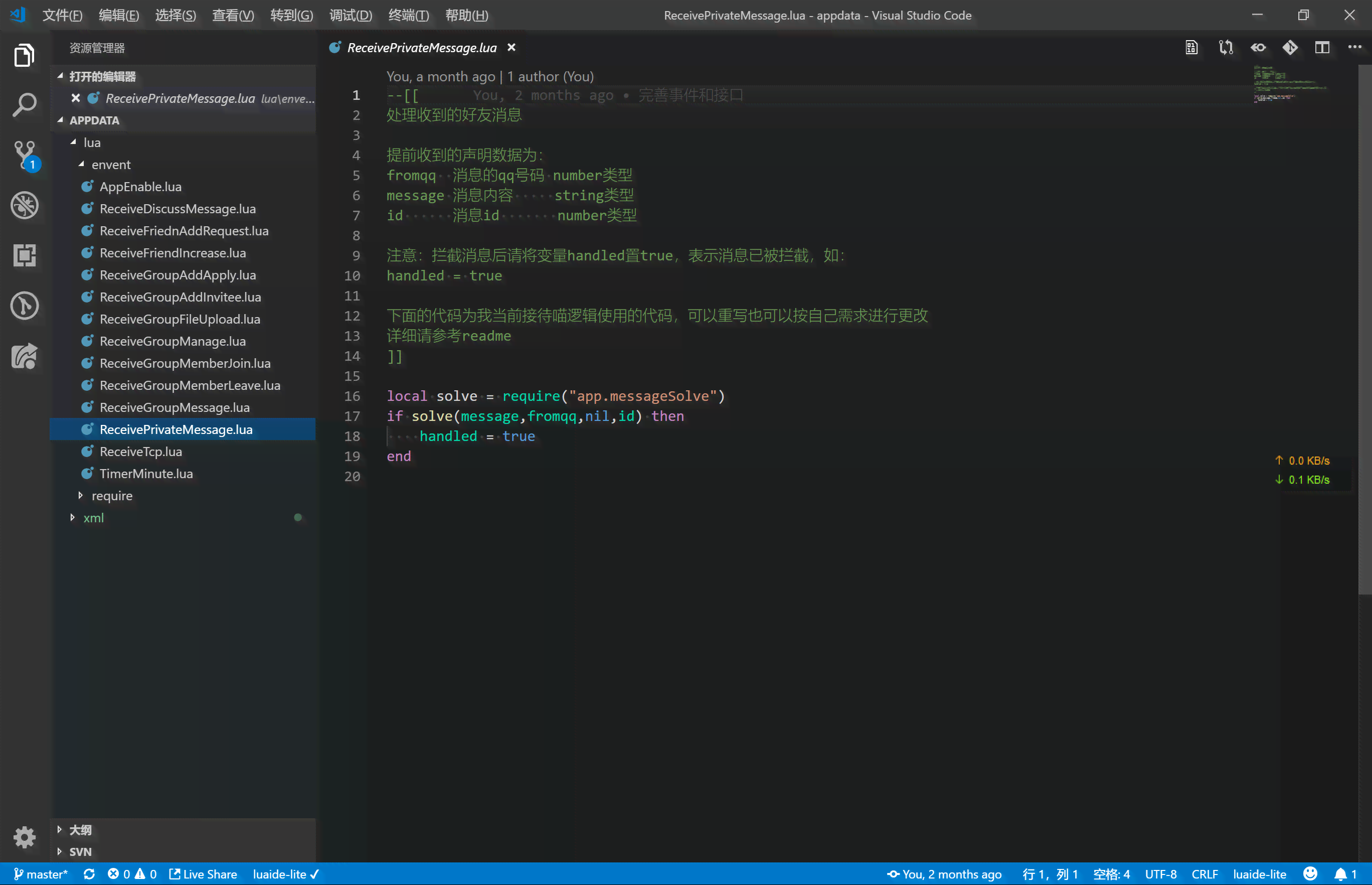Open Source Control view with badge

pos(25,156)
